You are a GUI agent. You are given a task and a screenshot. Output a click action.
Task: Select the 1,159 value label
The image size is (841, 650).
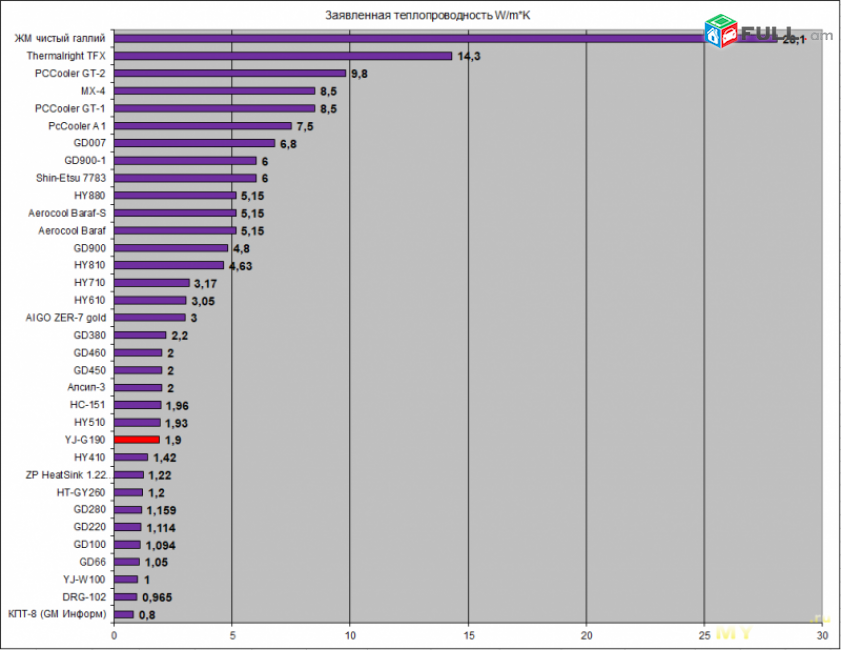161,511
